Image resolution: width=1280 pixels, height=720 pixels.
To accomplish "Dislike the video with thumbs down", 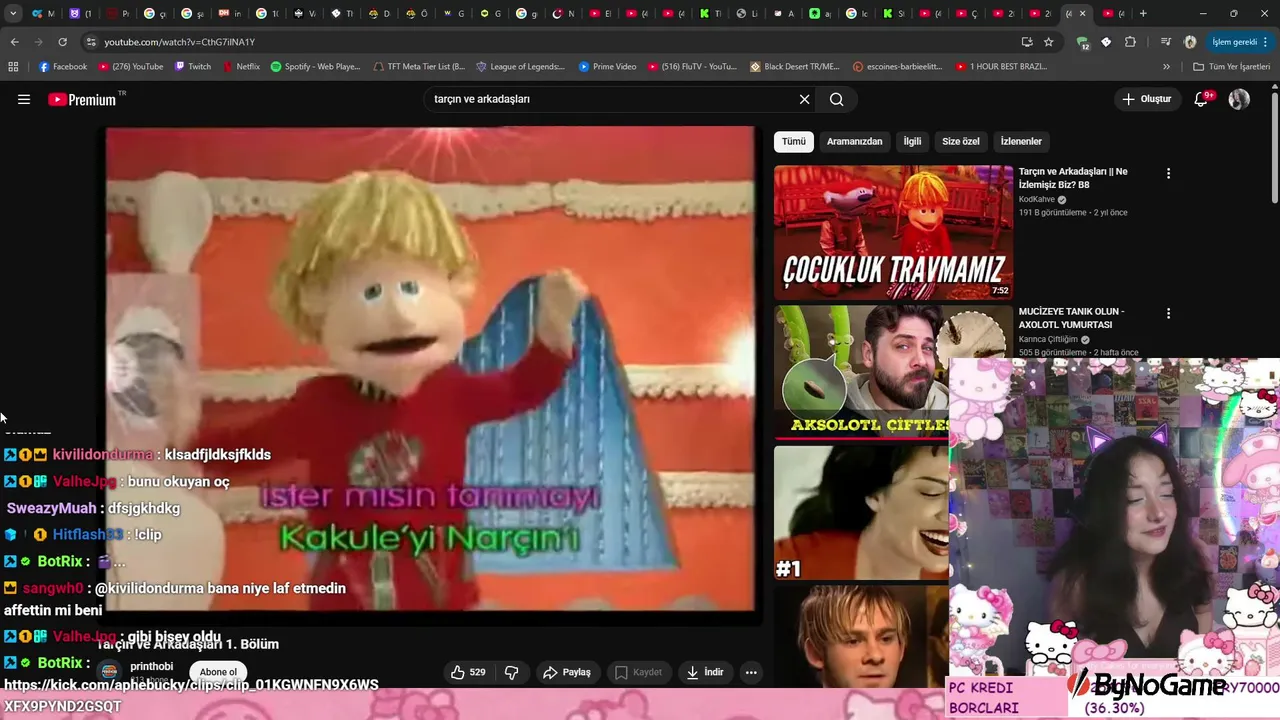I will 511,672.
